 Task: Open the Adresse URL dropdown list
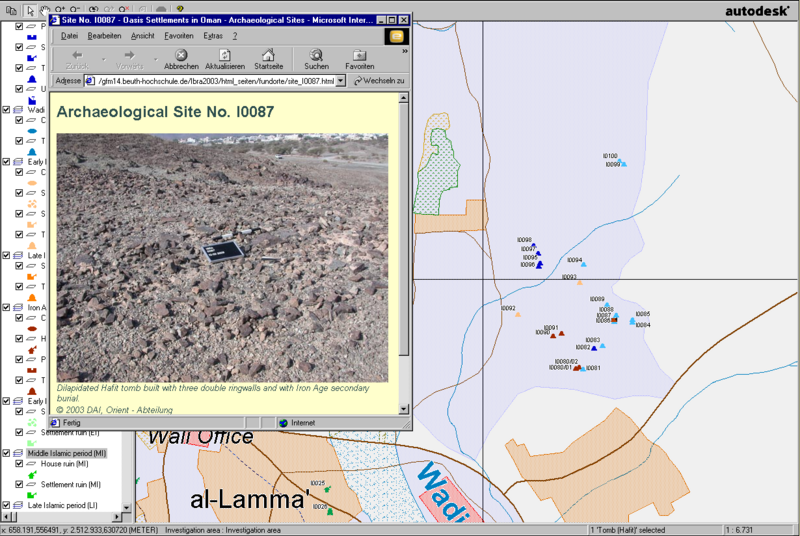tap(340, 80)
